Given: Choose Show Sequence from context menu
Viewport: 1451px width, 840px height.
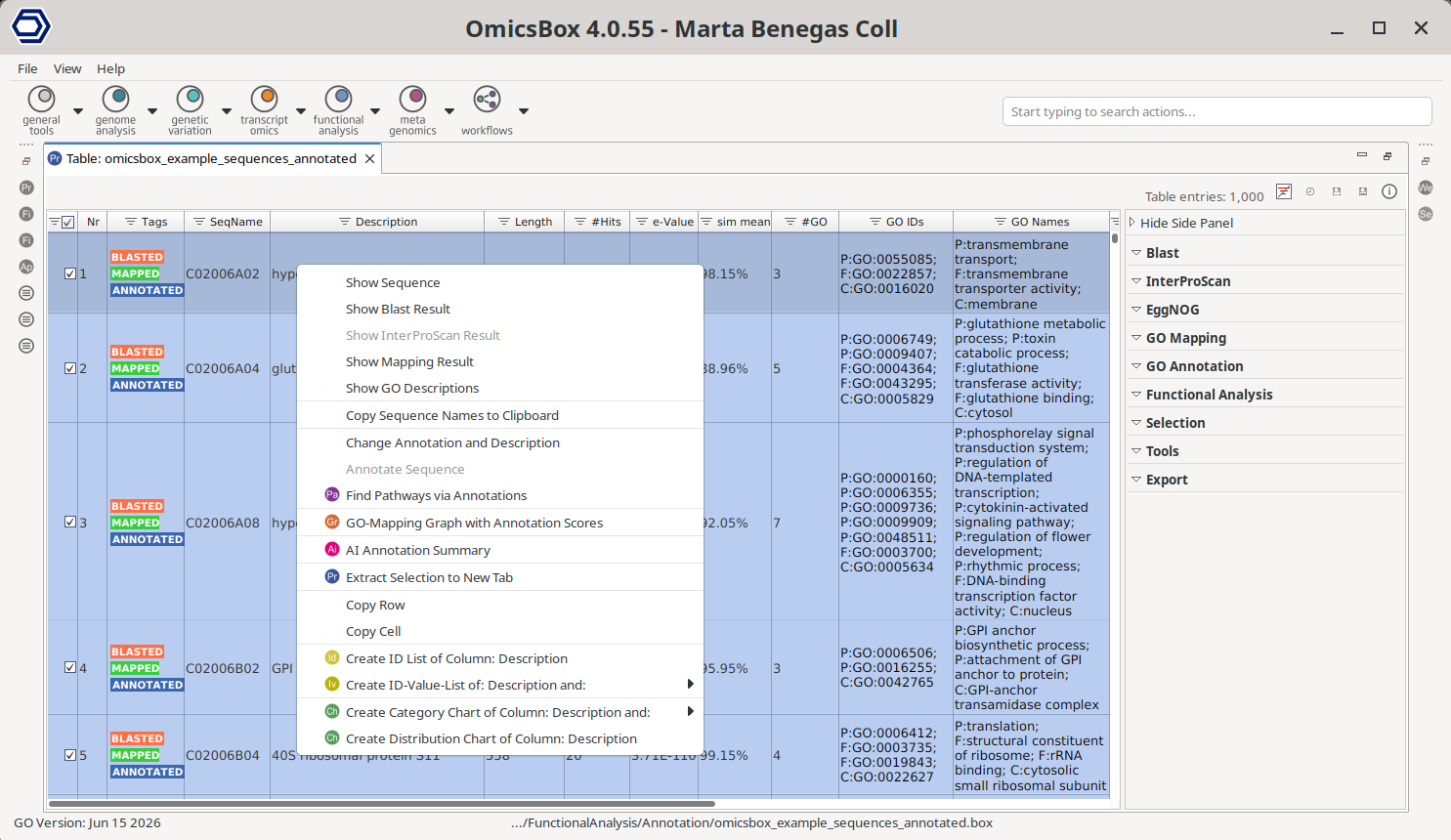Looking at the screenshot, I should pos(500,282).
